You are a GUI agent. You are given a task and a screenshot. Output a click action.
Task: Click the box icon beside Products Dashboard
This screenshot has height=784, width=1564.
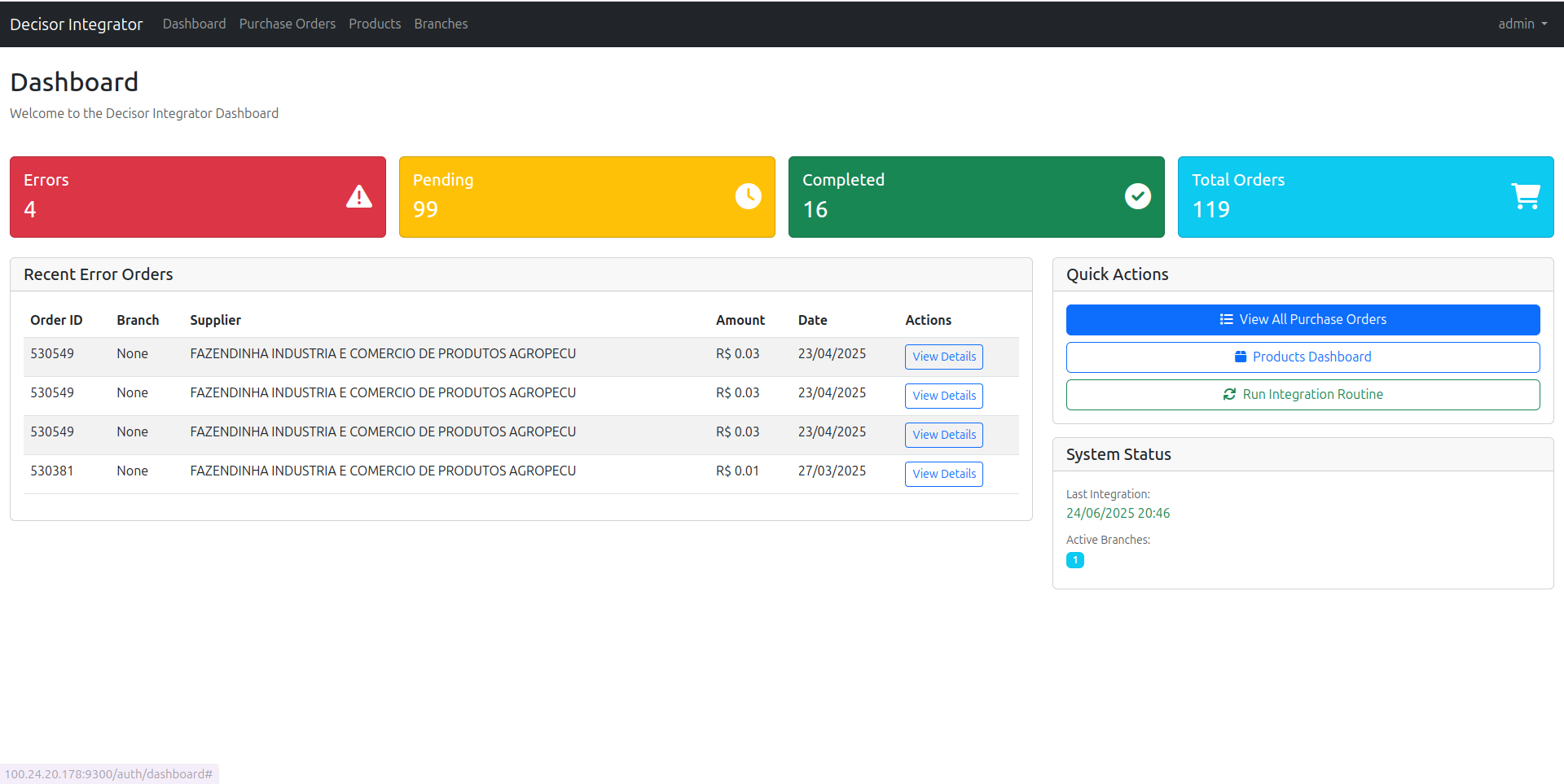pos(1240,357)
